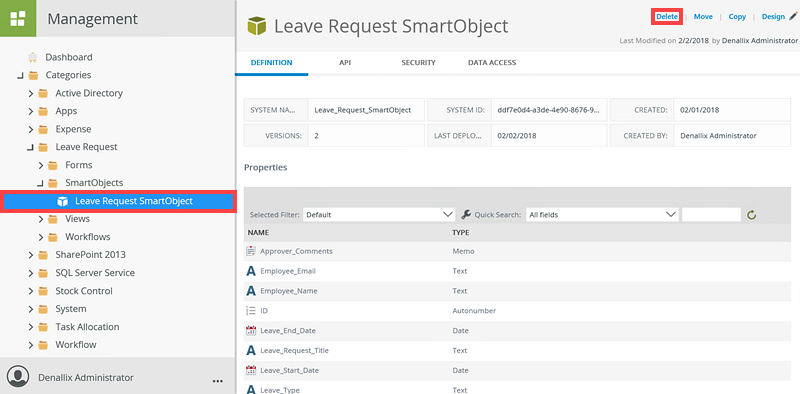The image size is (800, 394).
Task: Click the Approver_Comments memo icon
Action: click(251, 251)
